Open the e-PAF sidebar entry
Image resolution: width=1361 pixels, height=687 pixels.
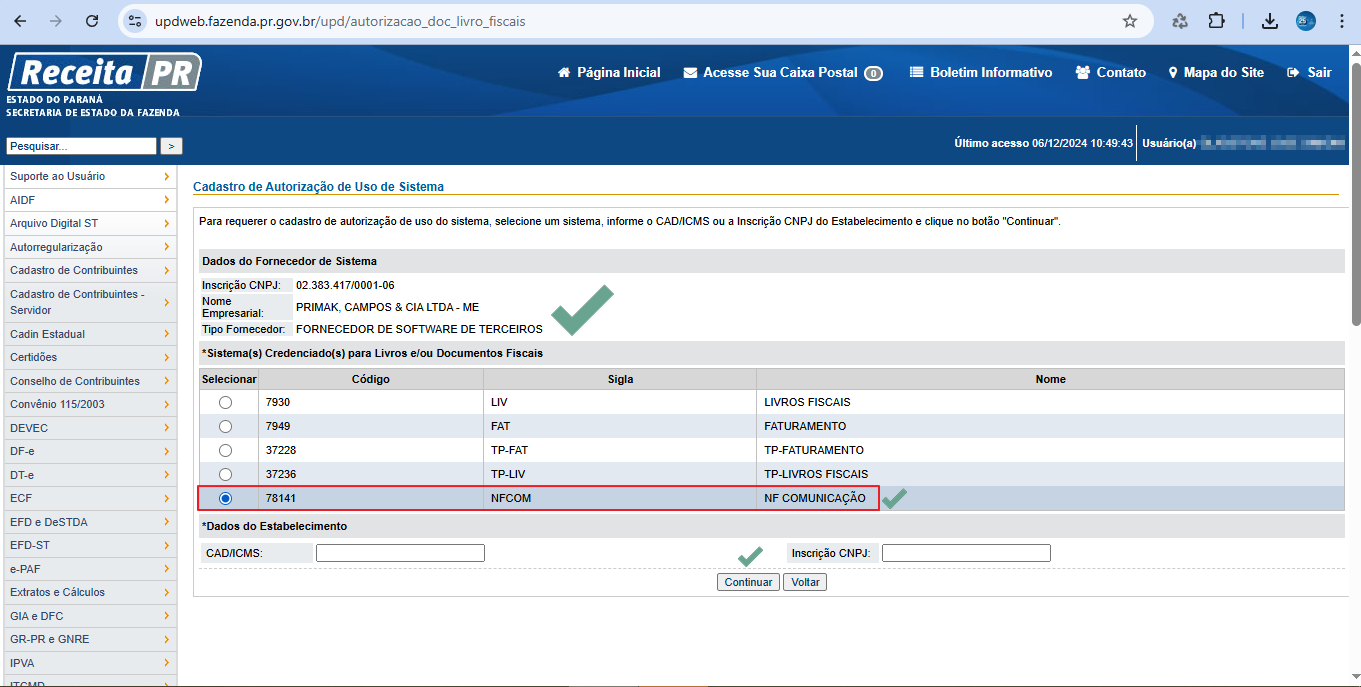[89, 569]
